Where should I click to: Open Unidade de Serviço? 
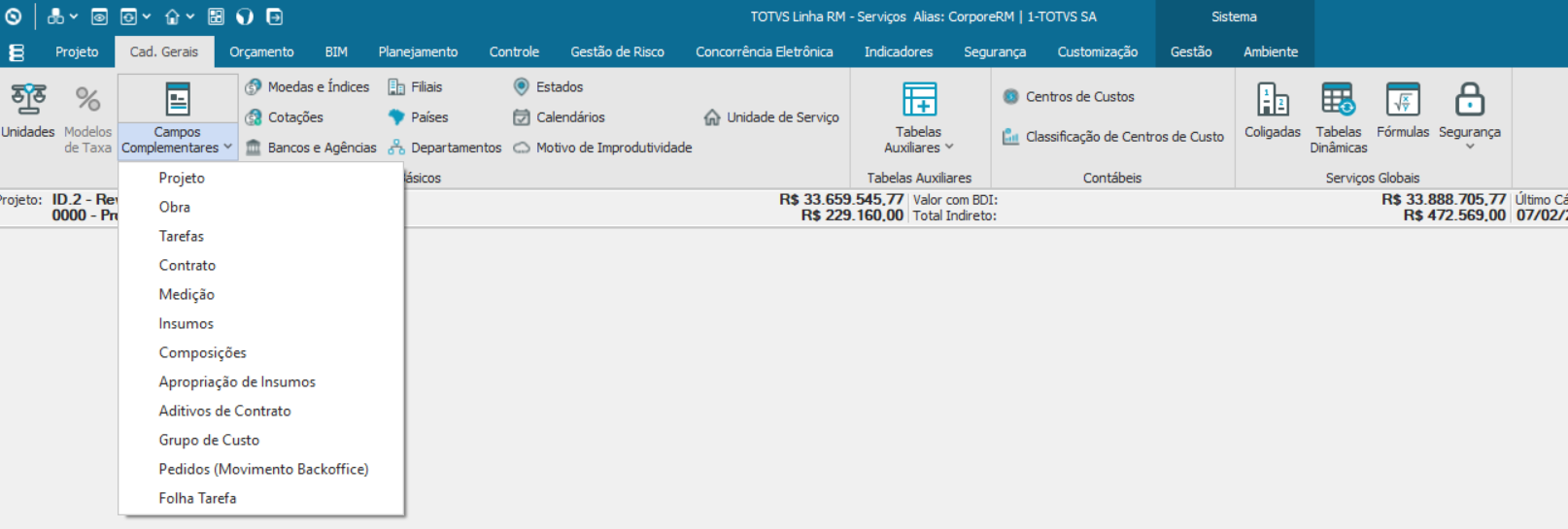(771, 117)
